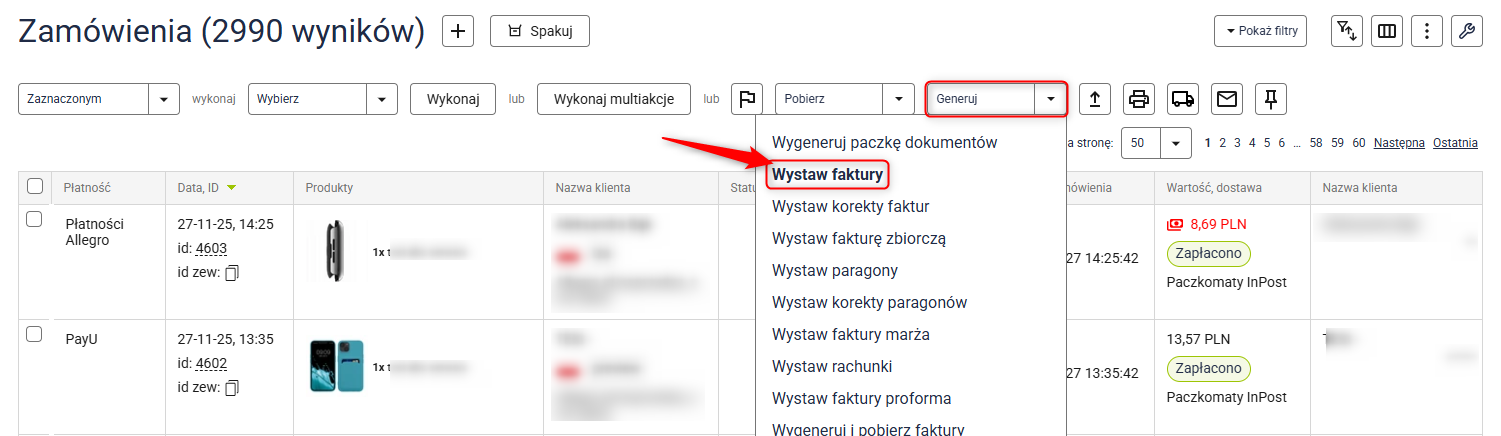Click the flag icon in the actions bar
The height and width of the screenshot is (436, 1501).
pos(746,99)
